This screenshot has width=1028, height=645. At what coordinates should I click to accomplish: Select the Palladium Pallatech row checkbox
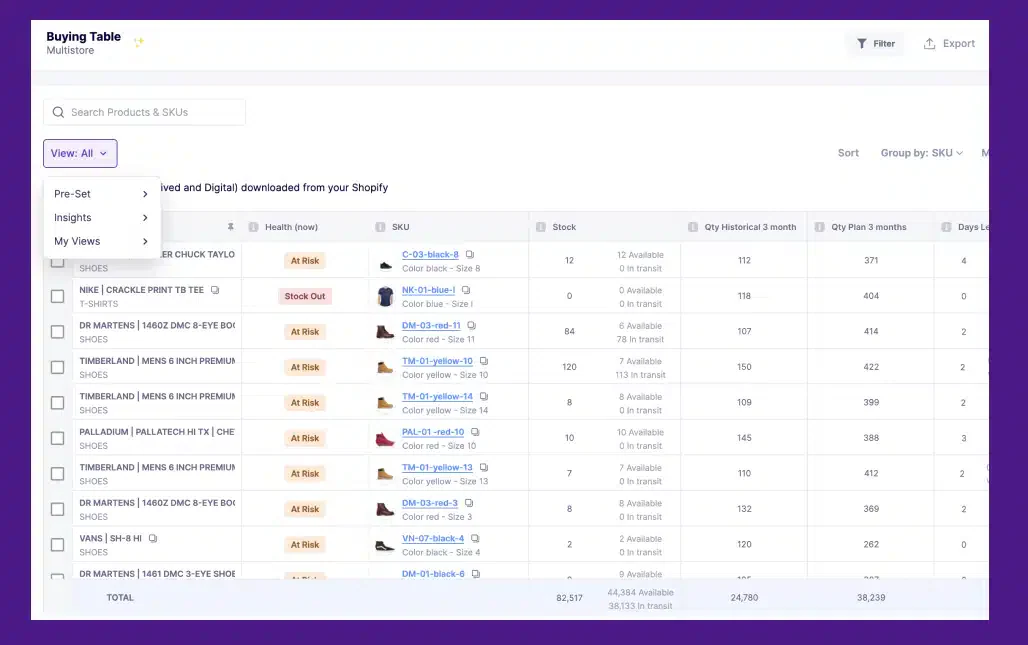[x=58, y=438]
